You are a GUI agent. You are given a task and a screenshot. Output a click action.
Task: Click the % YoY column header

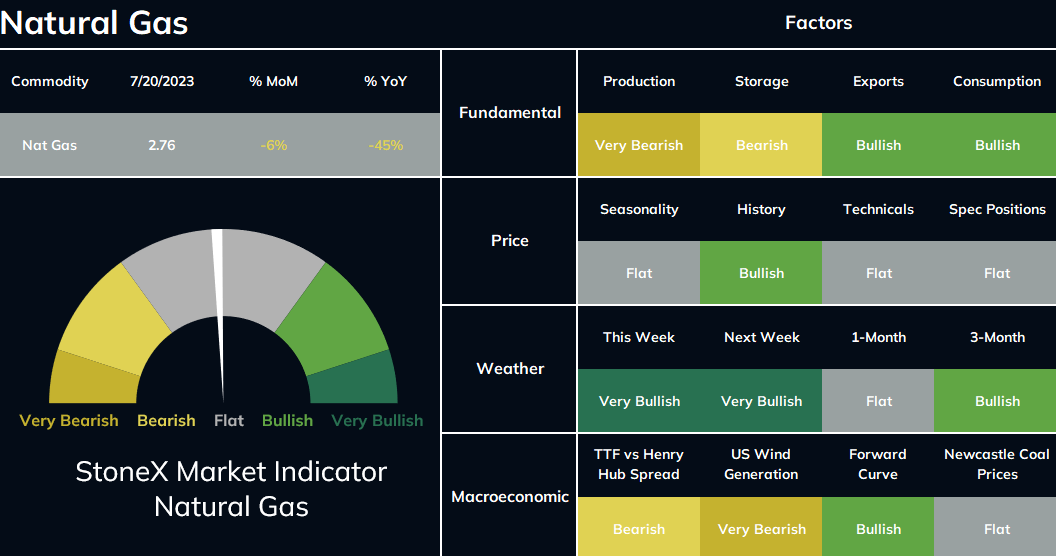click(x=385, y=81)
